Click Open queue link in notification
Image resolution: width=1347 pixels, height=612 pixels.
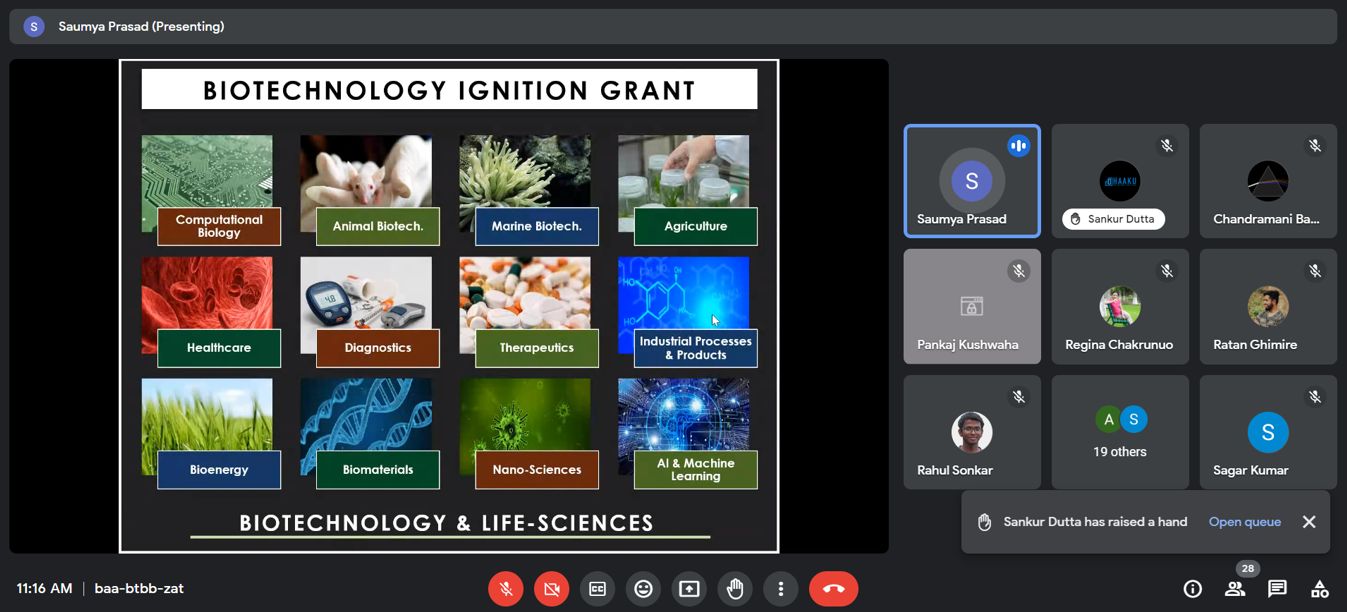pyautogui.click(x=1244, y=522)
